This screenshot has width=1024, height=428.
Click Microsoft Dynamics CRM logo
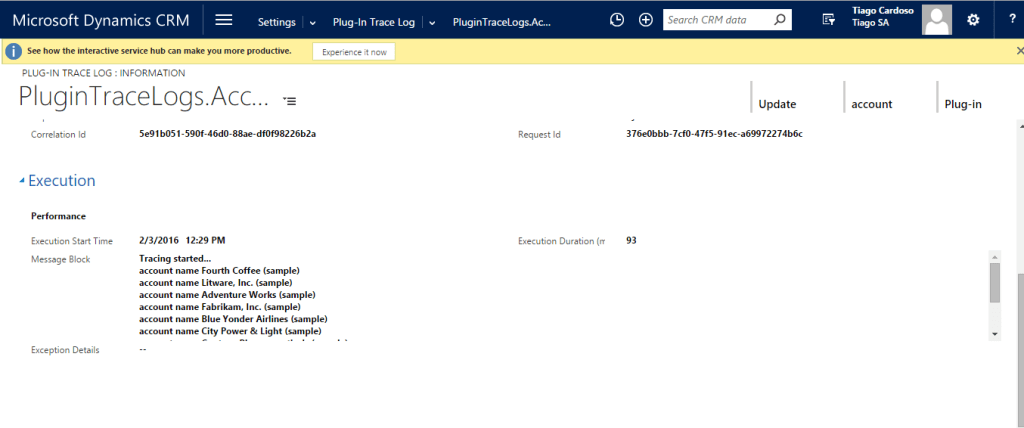tap(101, 20)
